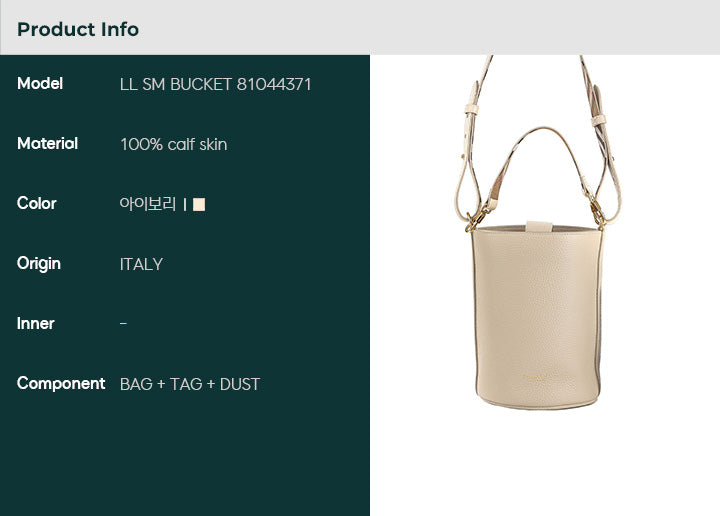Click the ivory color swatch square
This screenshot has width=720, height=516.
[199, 204]
